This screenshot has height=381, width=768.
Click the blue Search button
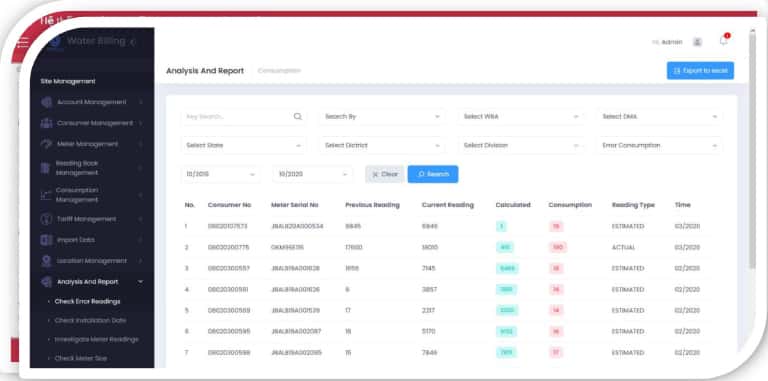(432, 174)
